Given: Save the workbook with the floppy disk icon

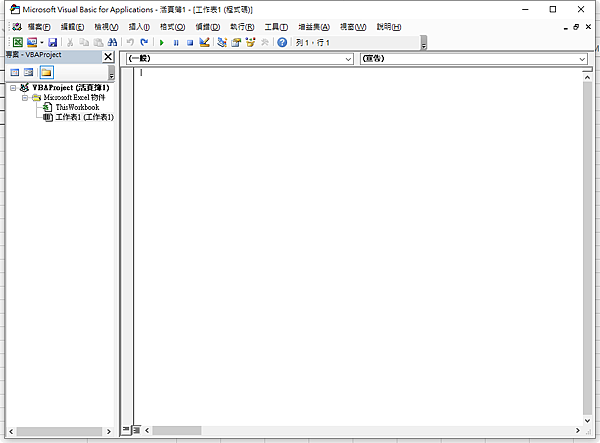Looking at the screenshot, I should pyautogui.click(x=52, y=42).
